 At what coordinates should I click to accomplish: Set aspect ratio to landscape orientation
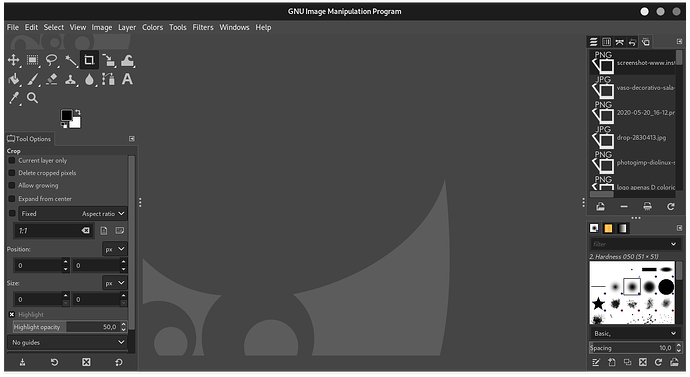[x=119, y=231]
